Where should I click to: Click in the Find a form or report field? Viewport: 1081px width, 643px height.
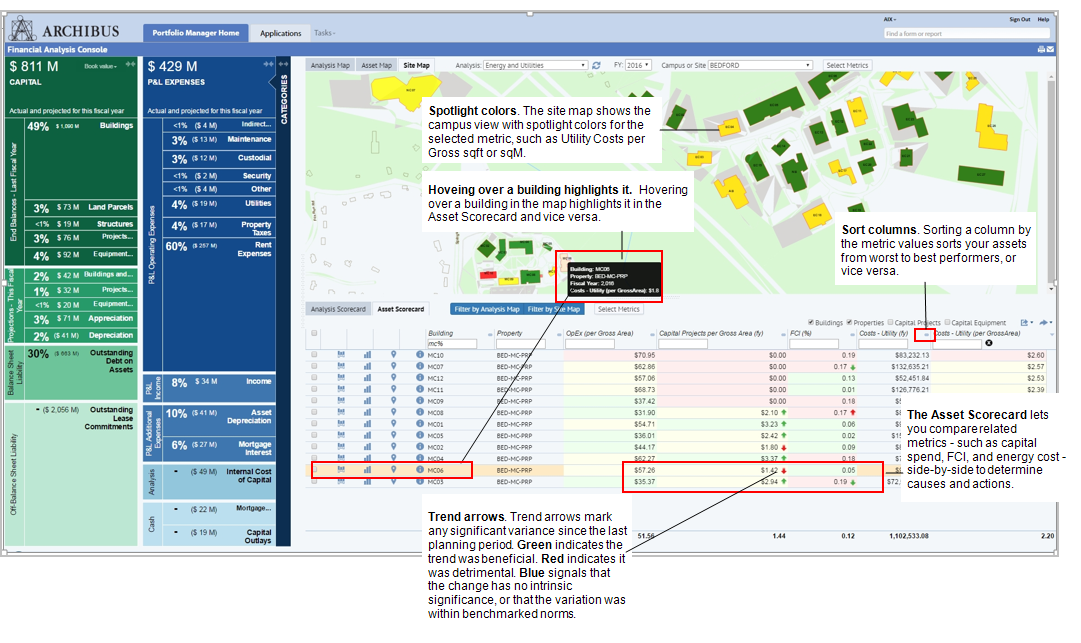click(x=967, y=33)
